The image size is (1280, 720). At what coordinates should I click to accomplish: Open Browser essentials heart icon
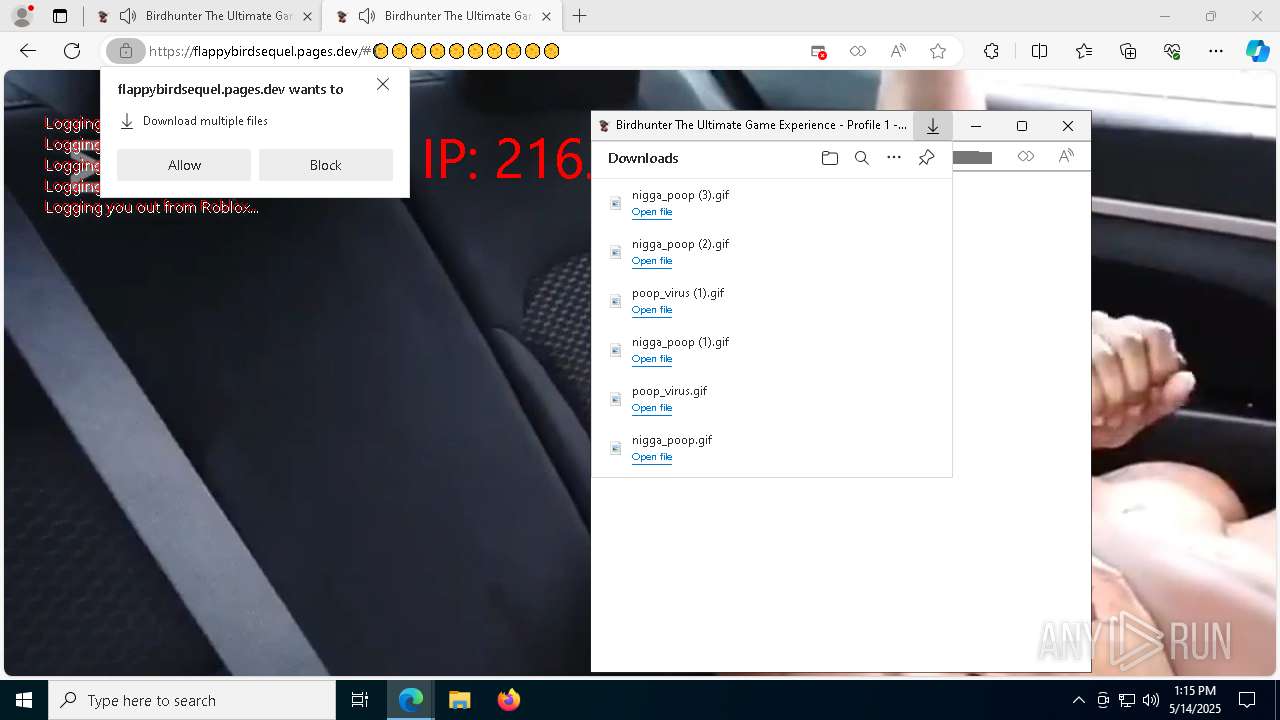coord(1172,52)
